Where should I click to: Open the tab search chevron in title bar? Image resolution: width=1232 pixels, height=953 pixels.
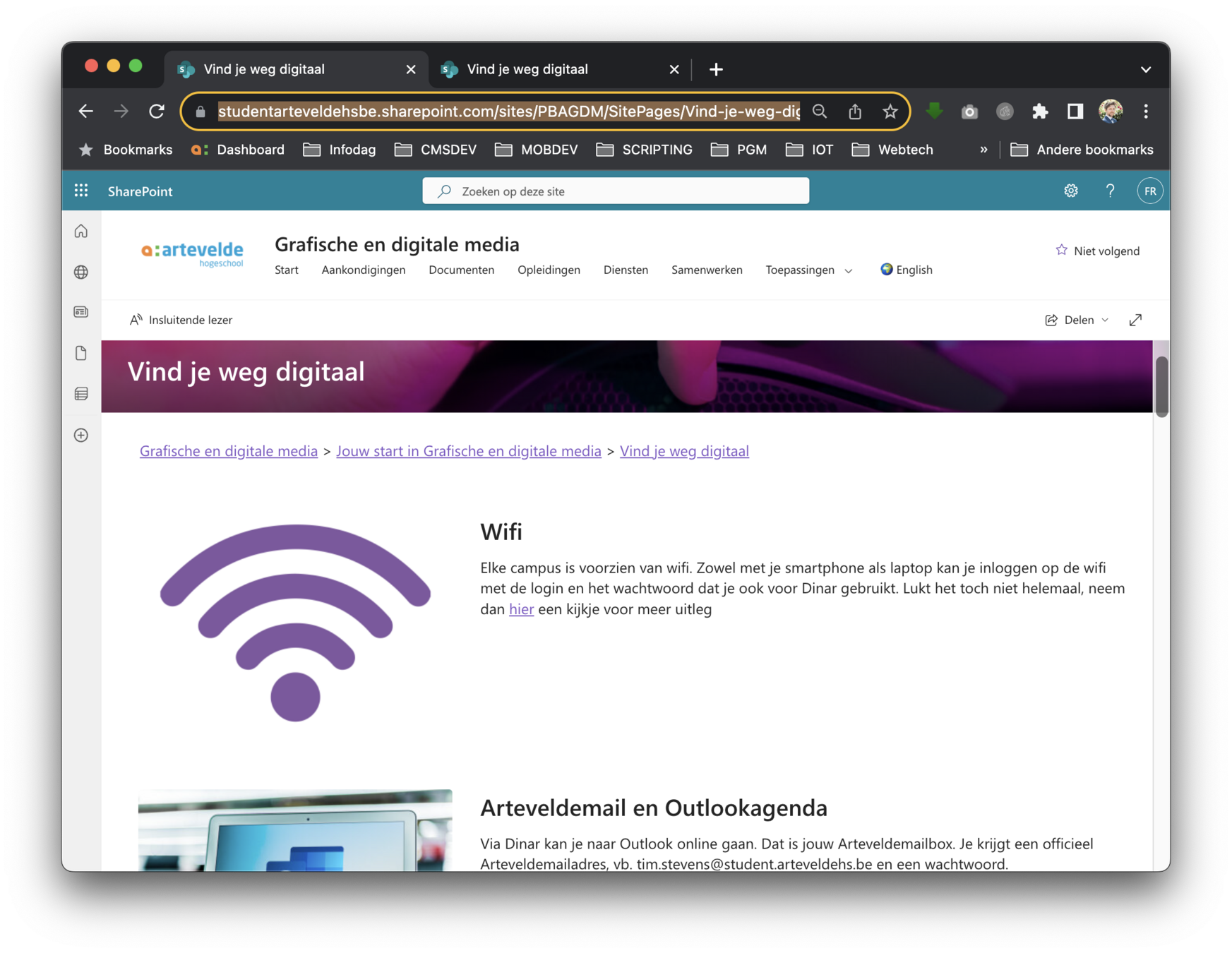[1145, 69]
